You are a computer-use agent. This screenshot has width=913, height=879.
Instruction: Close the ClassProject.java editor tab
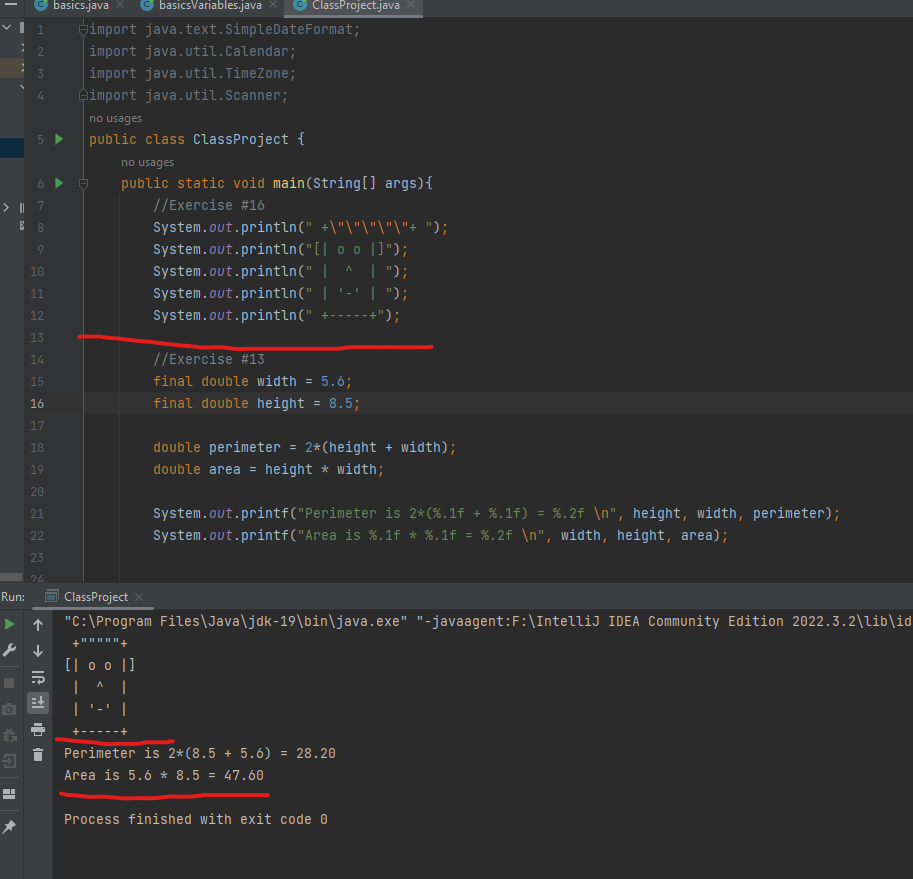coord(411,5)
